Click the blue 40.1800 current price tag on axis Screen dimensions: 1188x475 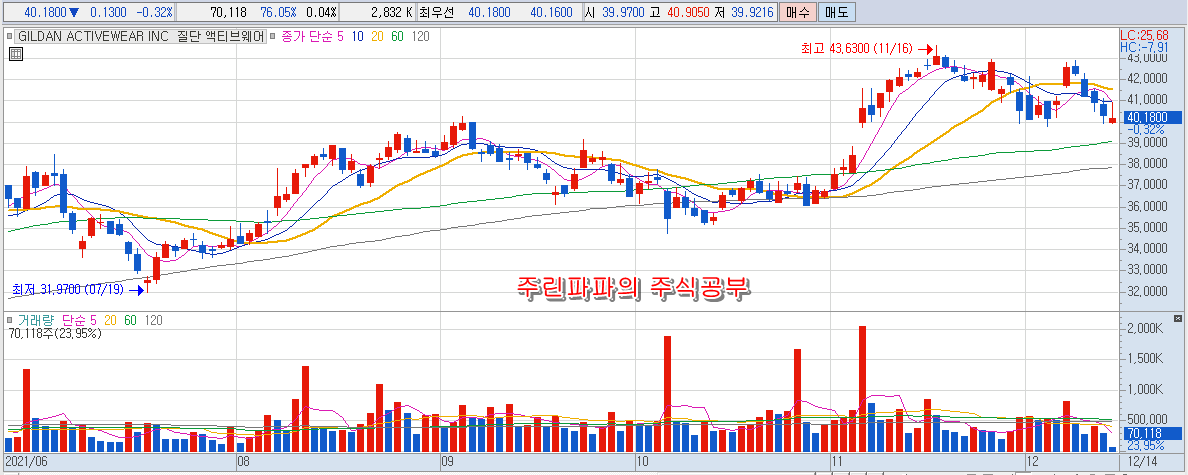1150,117
